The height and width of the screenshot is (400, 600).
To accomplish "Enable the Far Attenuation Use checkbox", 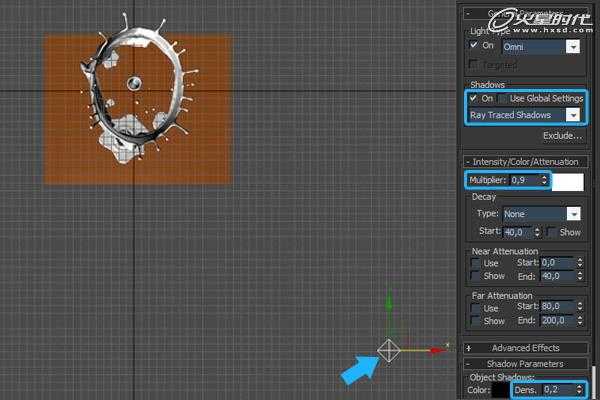I will [x=476, y=308].
